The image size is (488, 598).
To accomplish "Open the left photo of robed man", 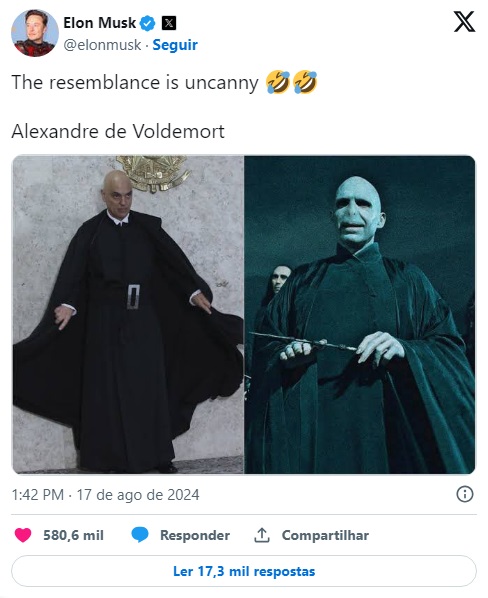I will [128, 314].
